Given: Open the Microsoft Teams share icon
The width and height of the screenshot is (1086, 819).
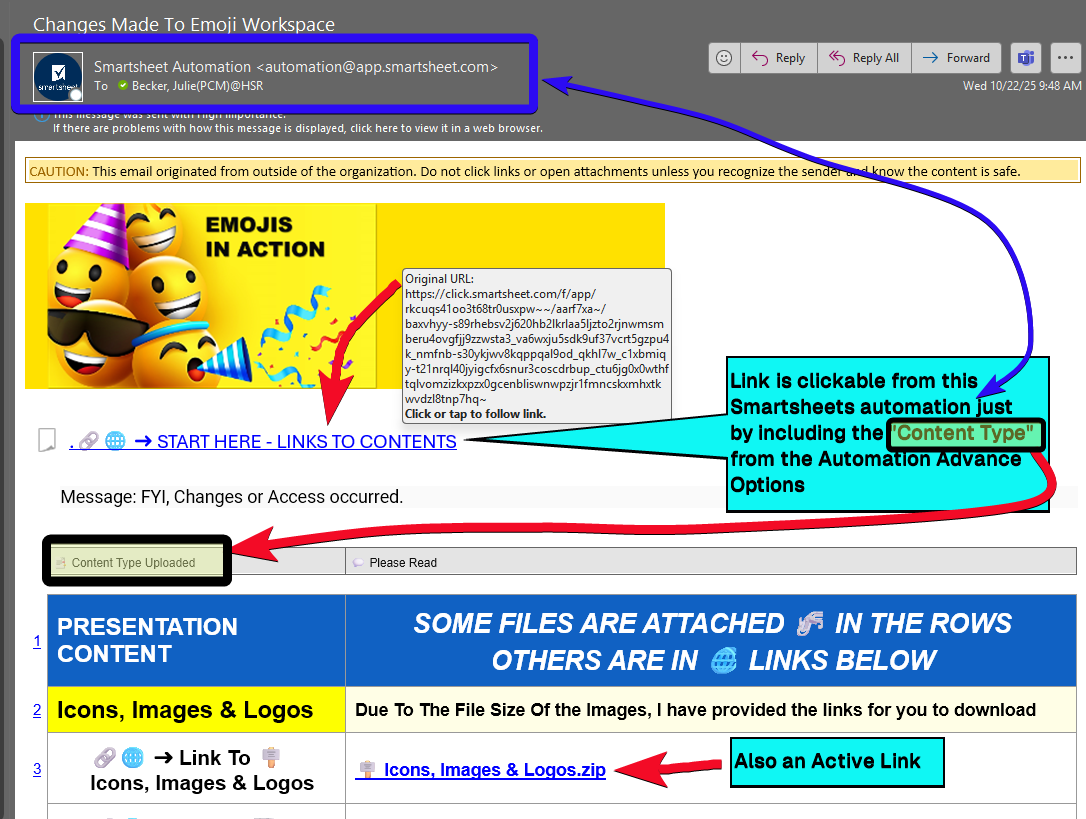Looking at the screenshot, I should 1026,58.
